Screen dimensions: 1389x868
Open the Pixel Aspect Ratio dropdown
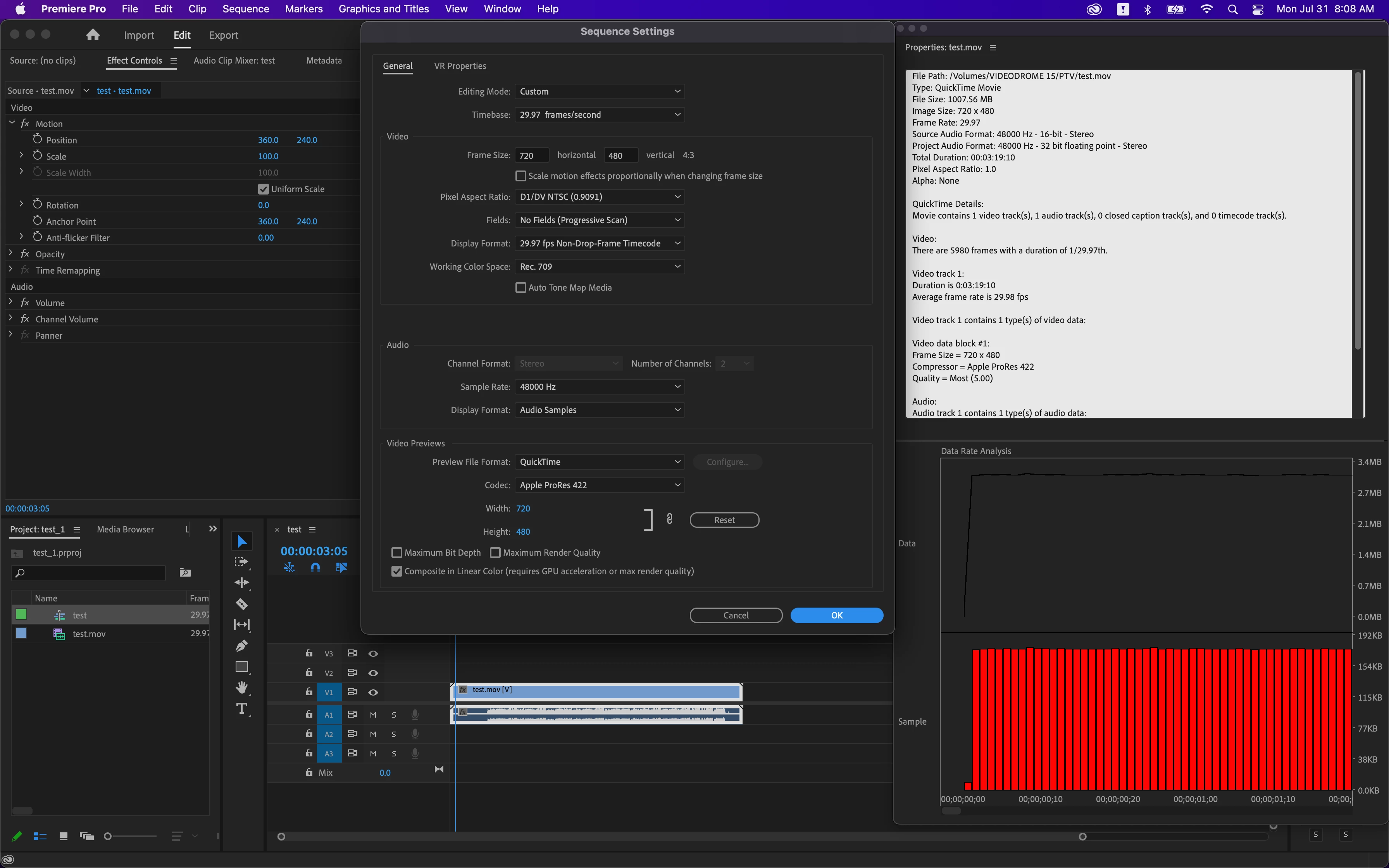[599, 197]
